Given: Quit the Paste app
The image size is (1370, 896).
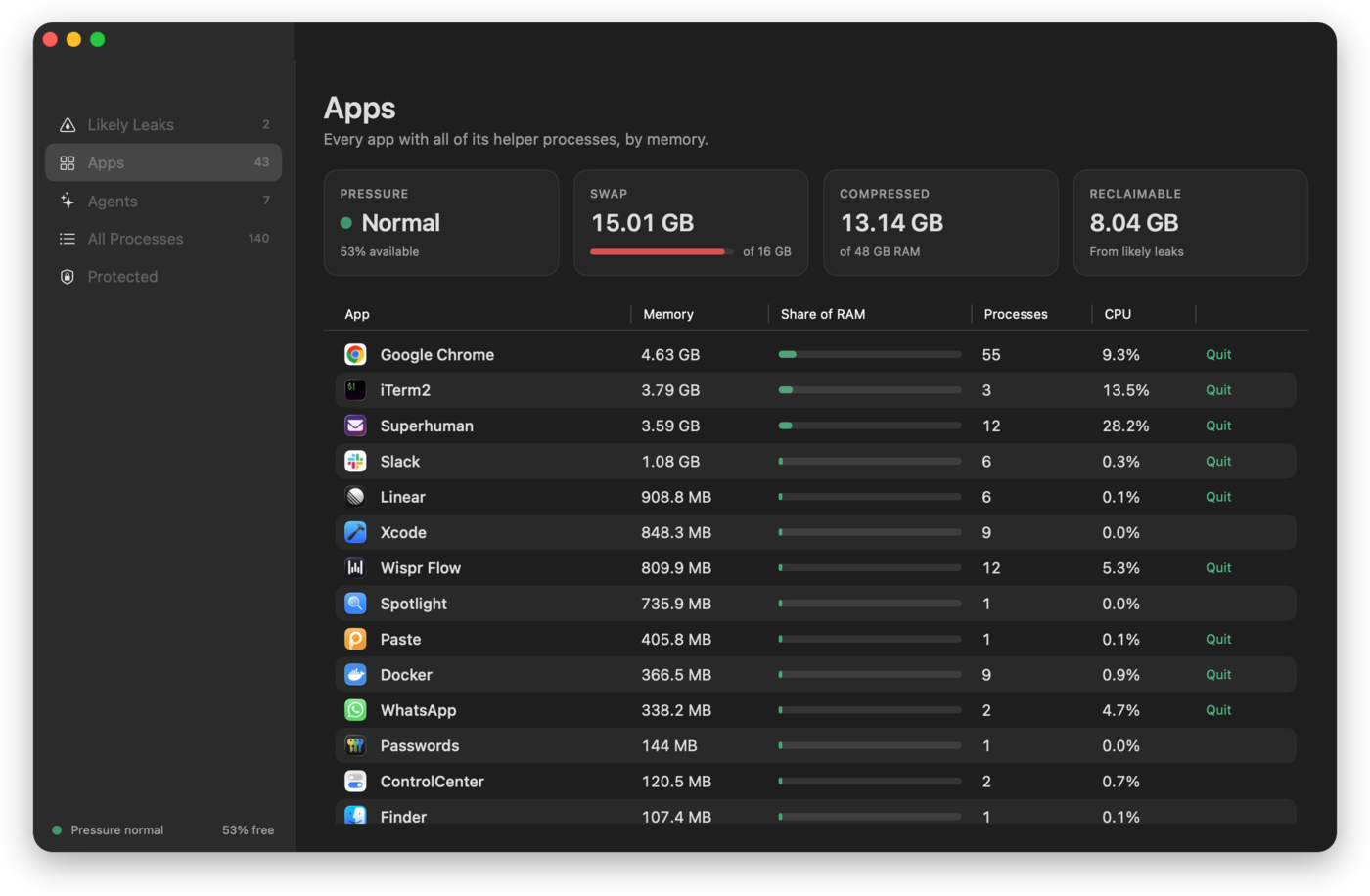Looking at the screenshot, I should [1218, 639].
